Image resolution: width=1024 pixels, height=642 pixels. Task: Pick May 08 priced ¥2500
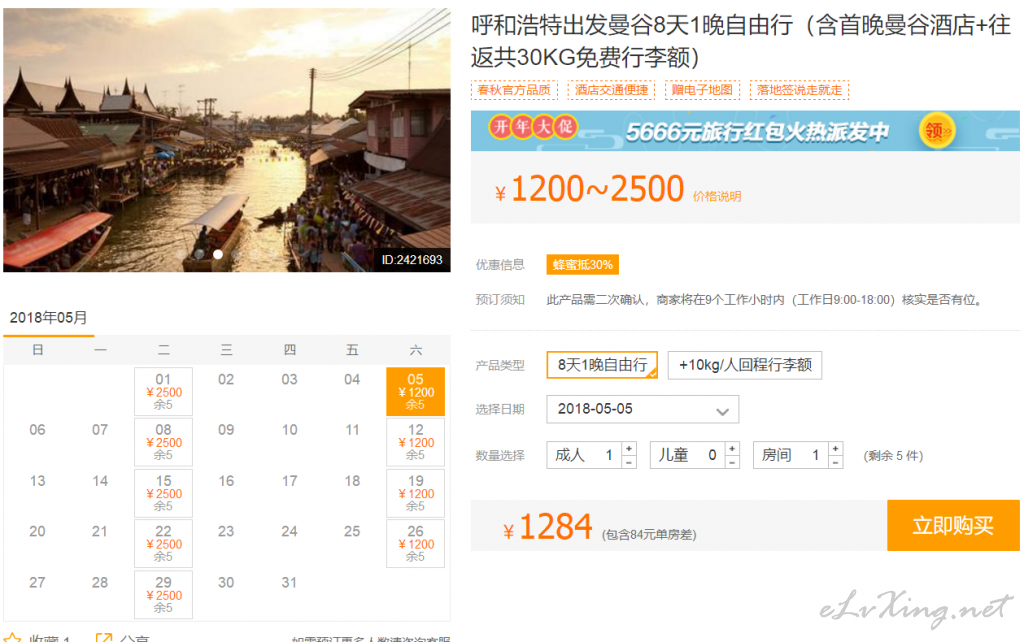163,442
